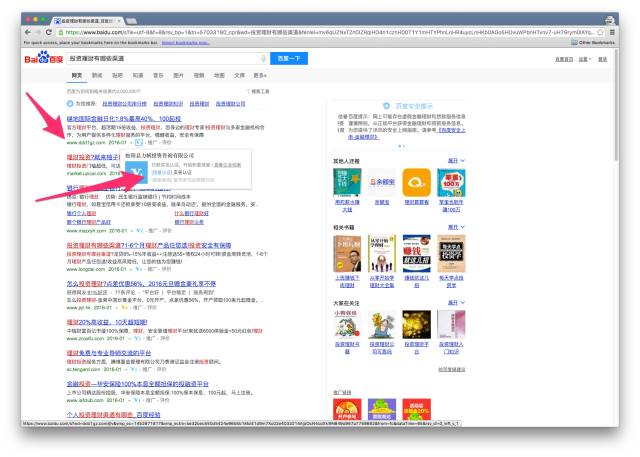640x457 pixels.
Task: Click the import bookmarks now link
Action: click(x=186, y=42)
